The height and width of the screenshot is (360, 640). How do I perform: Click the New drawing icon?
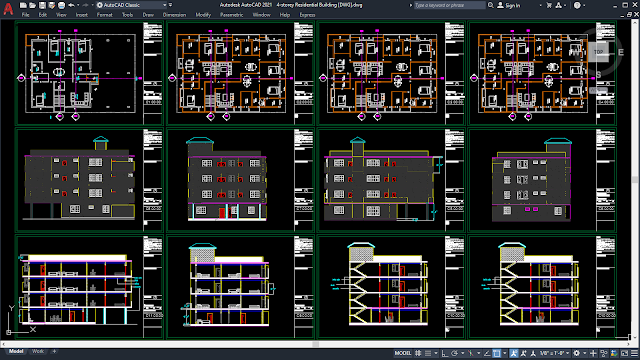23,5
